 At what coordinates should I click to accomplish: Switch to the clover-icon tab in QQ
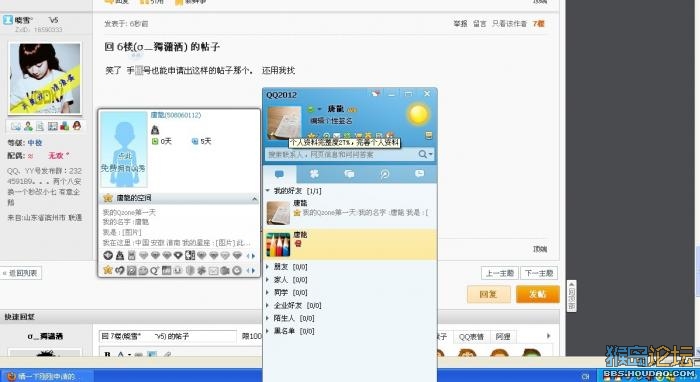(x=314, y=174)
